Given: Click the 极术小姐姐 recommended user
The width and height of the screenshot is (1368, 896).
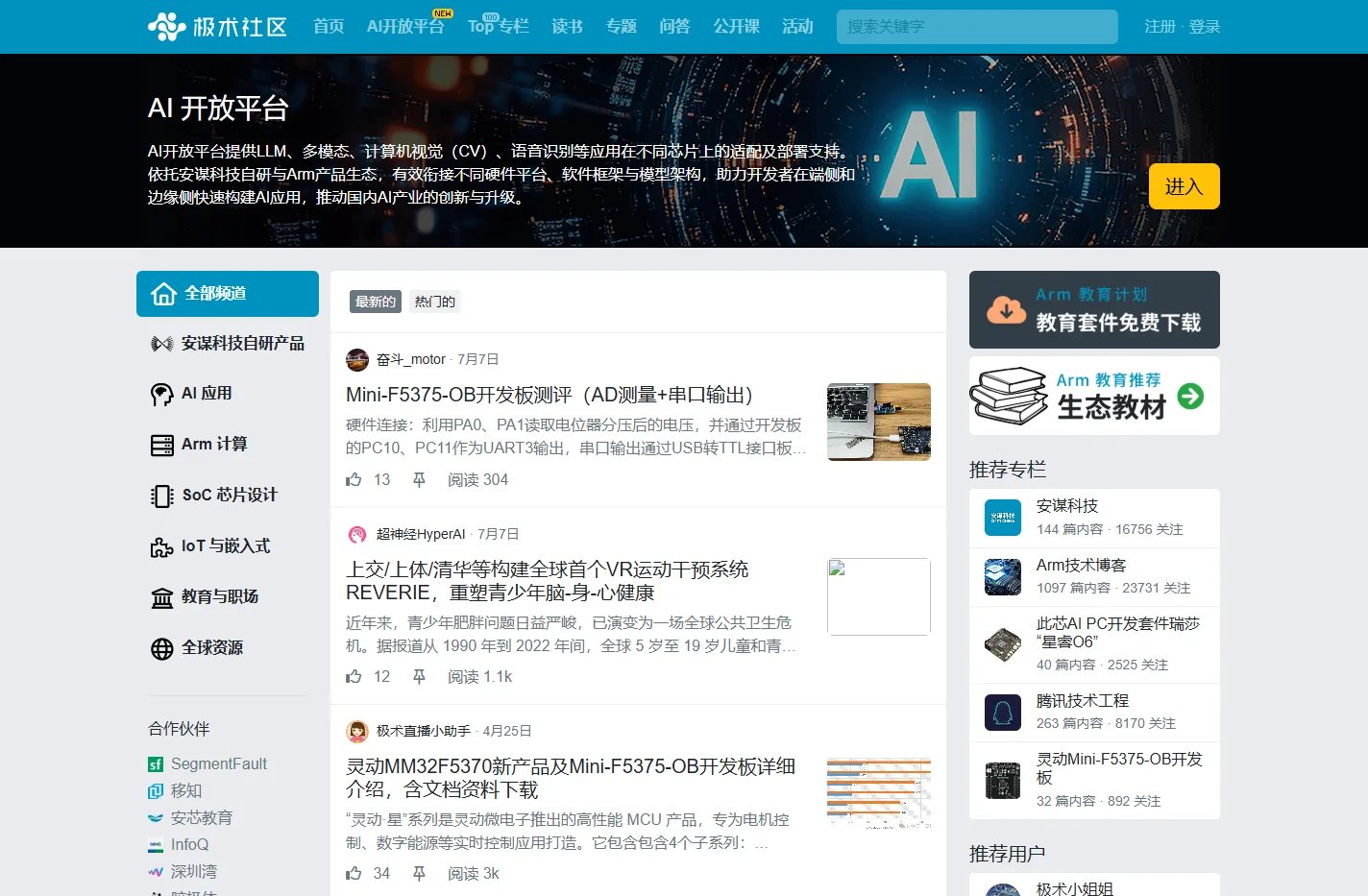Looking at the screenshot, I should click(1075, 888).
